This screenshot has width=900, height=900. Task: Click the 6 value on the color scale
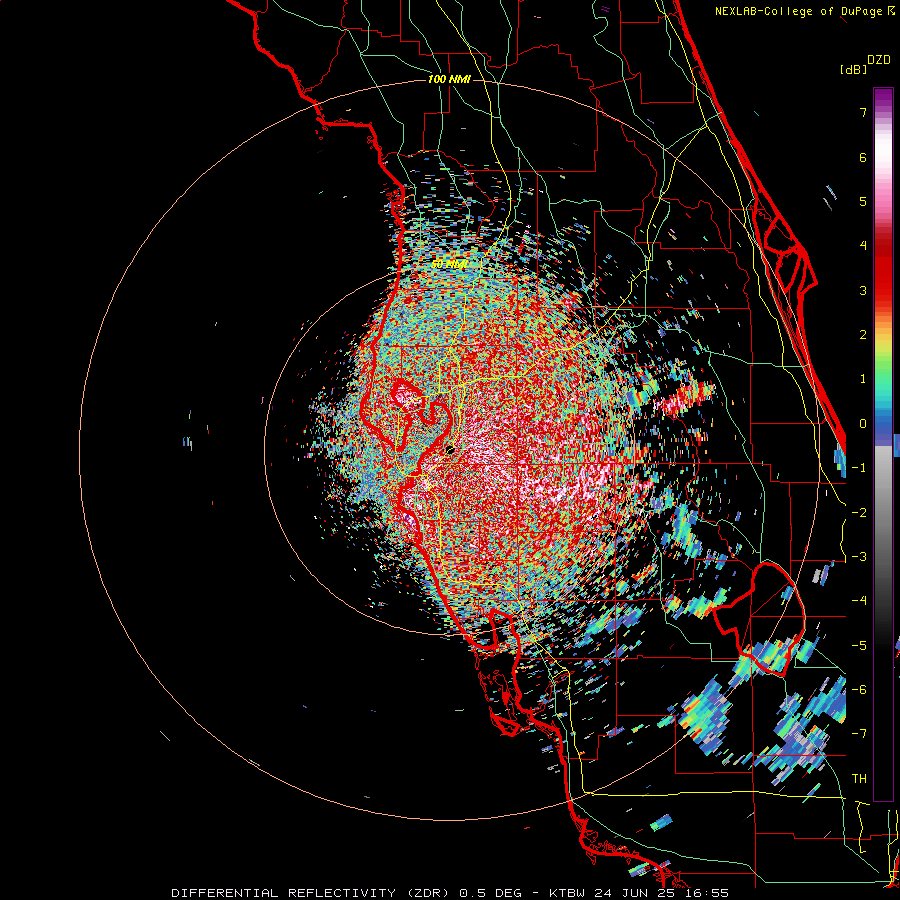(x=863, y=157)
